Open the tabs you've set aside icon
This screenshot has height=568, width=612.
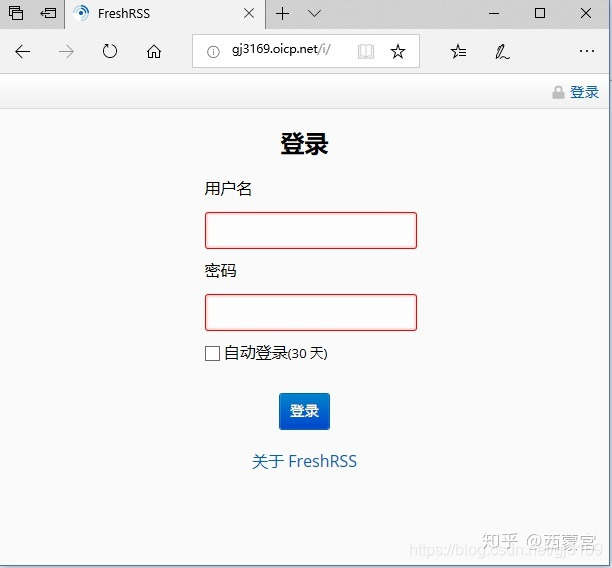(x=16, y=13)
